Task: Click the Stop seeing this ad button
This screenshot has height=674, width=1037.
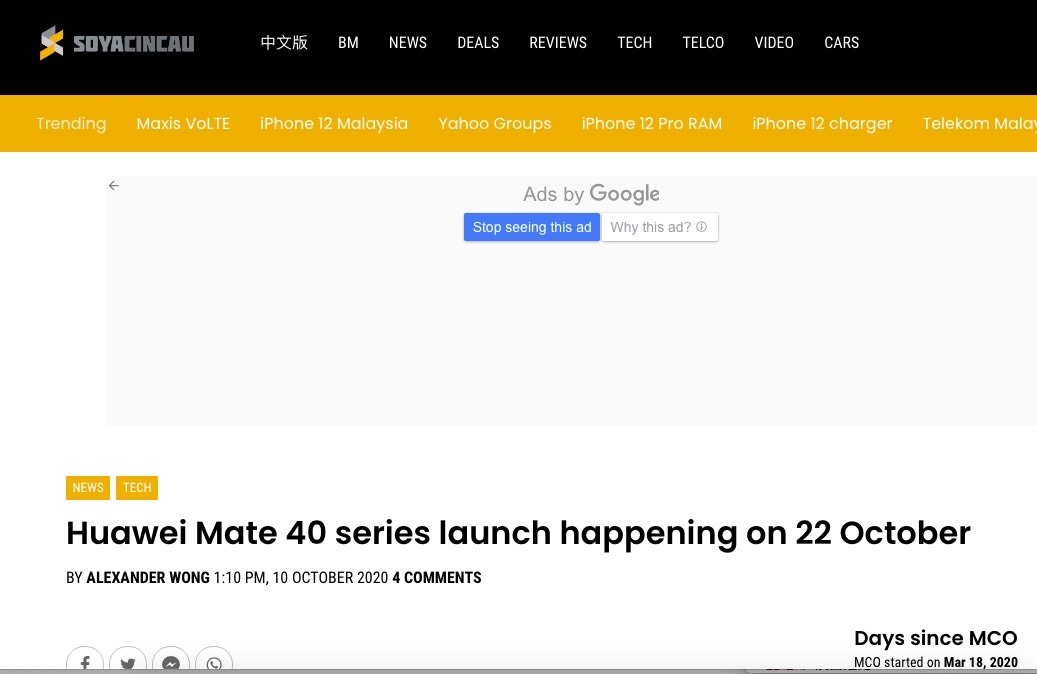Action: (532, 227)
